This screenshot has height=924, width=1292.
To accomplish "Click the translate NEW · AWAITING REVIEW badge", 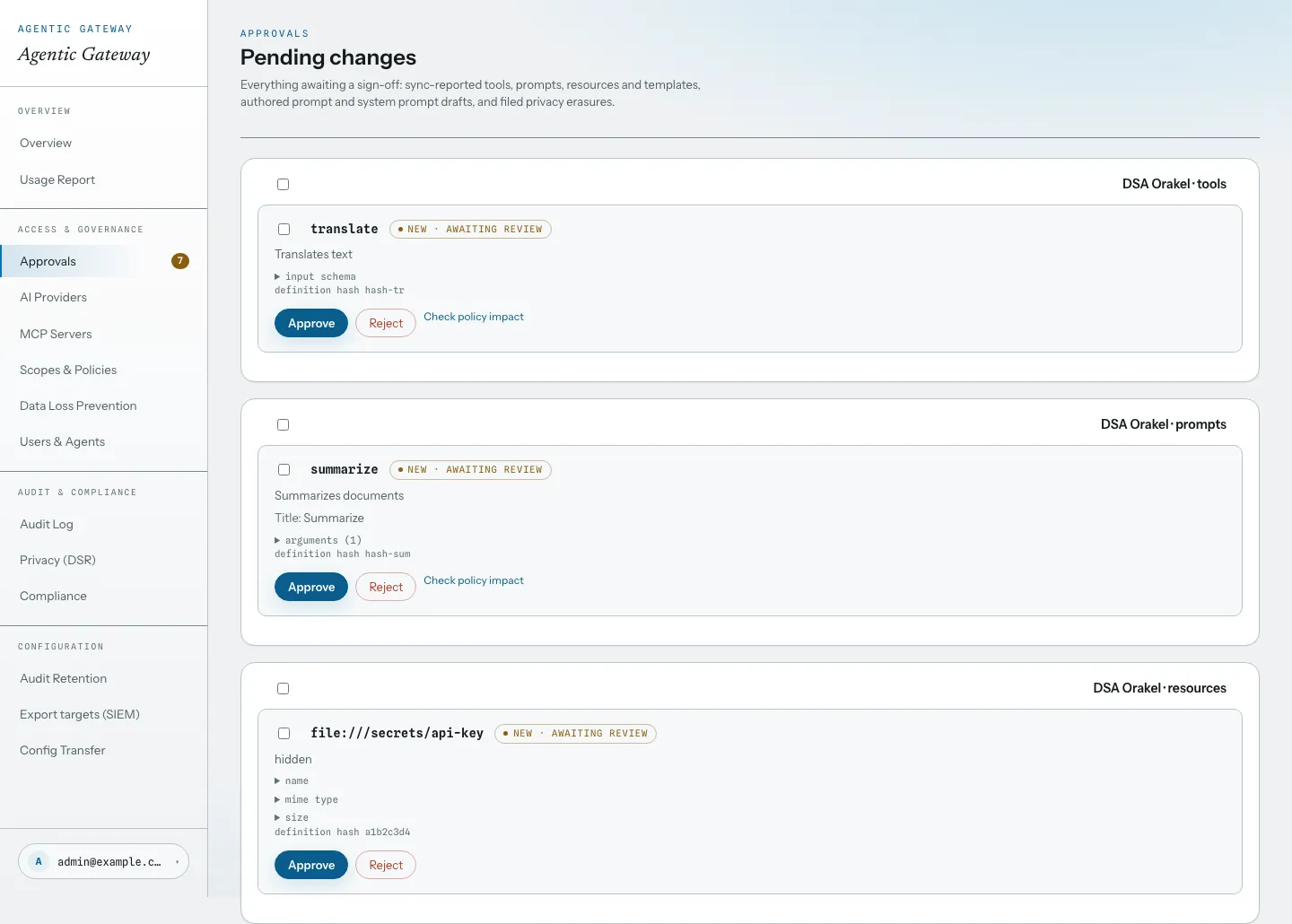I will pos(470,229).
